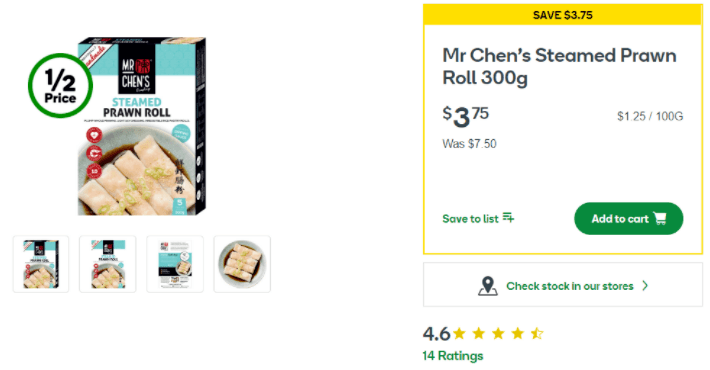The image size is (710, 370).
Task: Click the list-plus icon beside Save to list
Action: [x=509, y=218]
